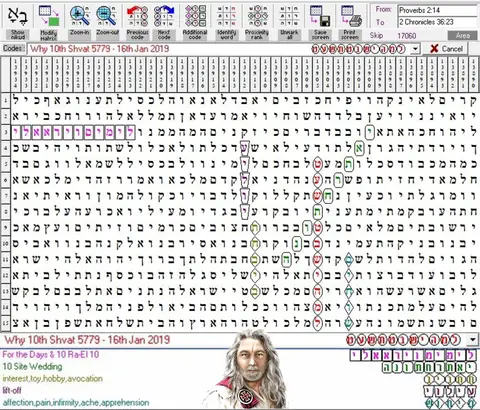This screenshot has height=410, width=480.
Task: Click the Zoom-In magnifier icon
Action: point(80,16)
